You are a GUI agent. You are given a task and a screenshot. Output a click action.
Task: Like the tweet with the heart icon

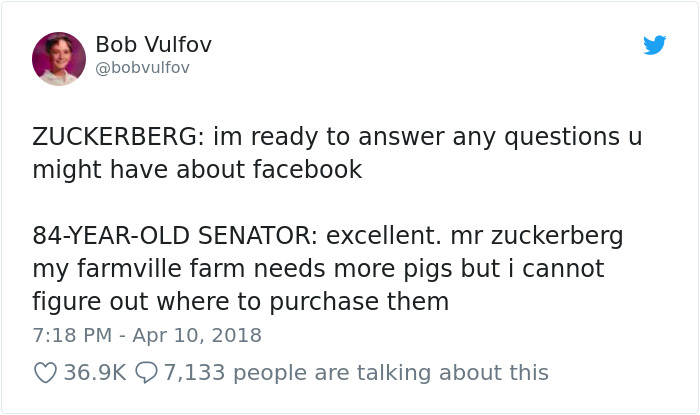click(x=46, y=373)
